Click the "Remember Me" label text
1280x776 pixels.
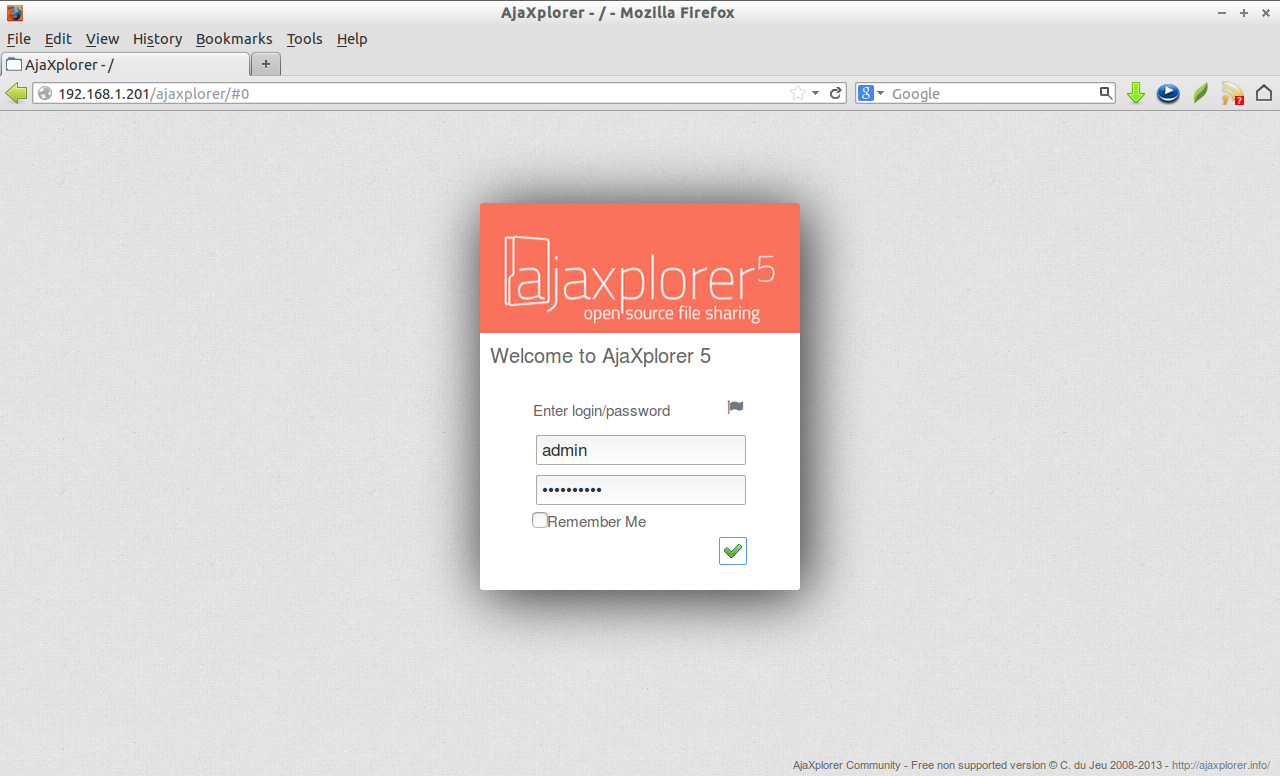(x=597, y=522)
